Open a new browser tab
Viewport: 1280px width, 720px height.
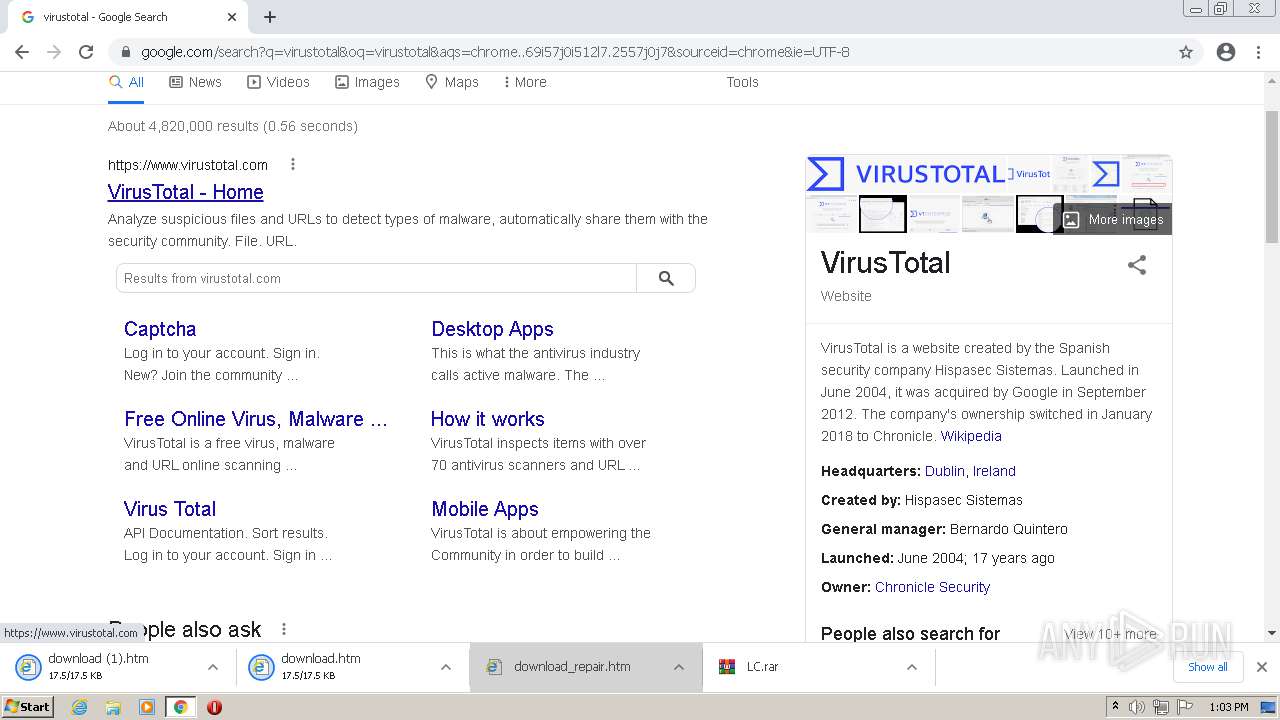270,17
